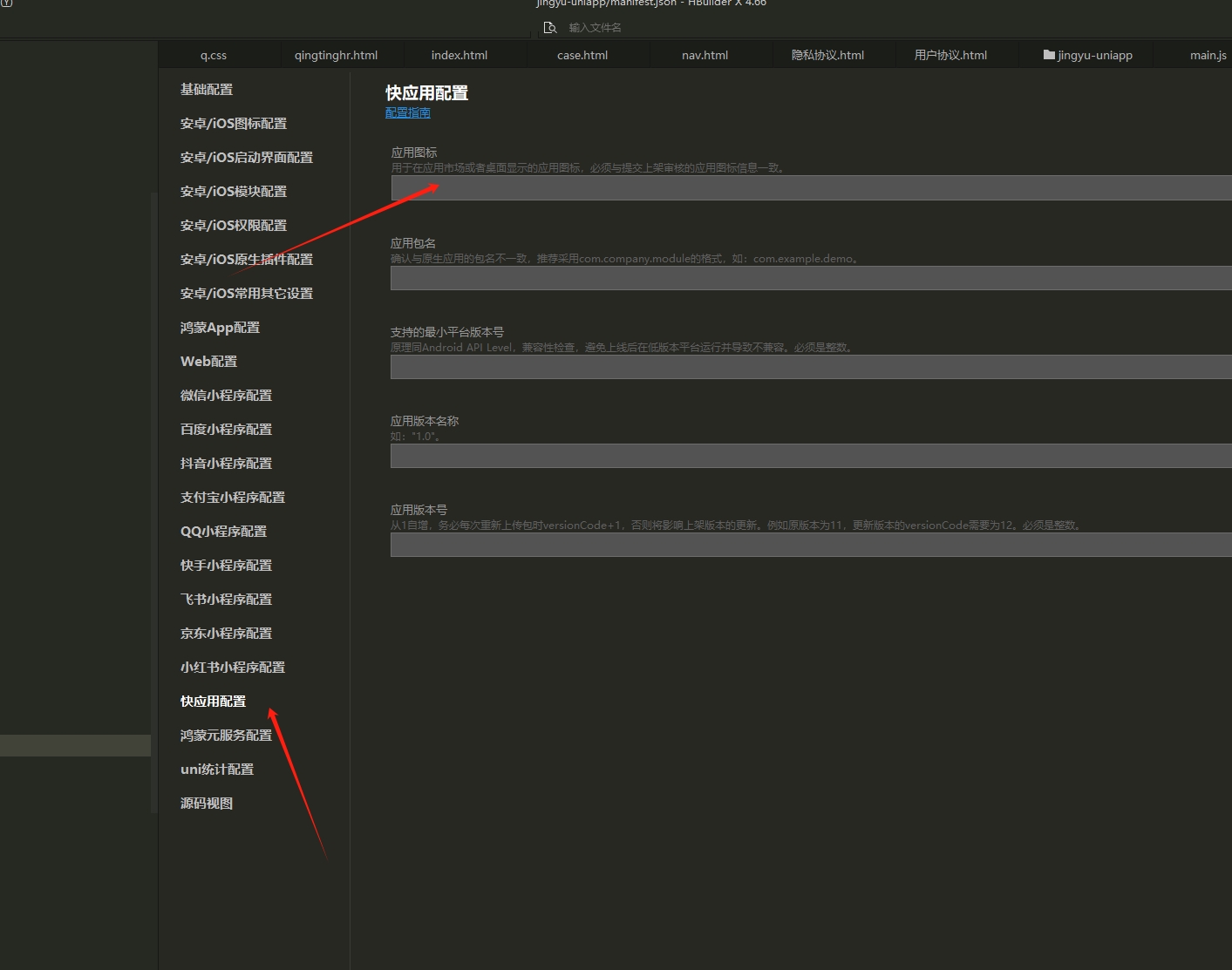
Task: Go to 微信小程序配置
Action: pos(226,396)
